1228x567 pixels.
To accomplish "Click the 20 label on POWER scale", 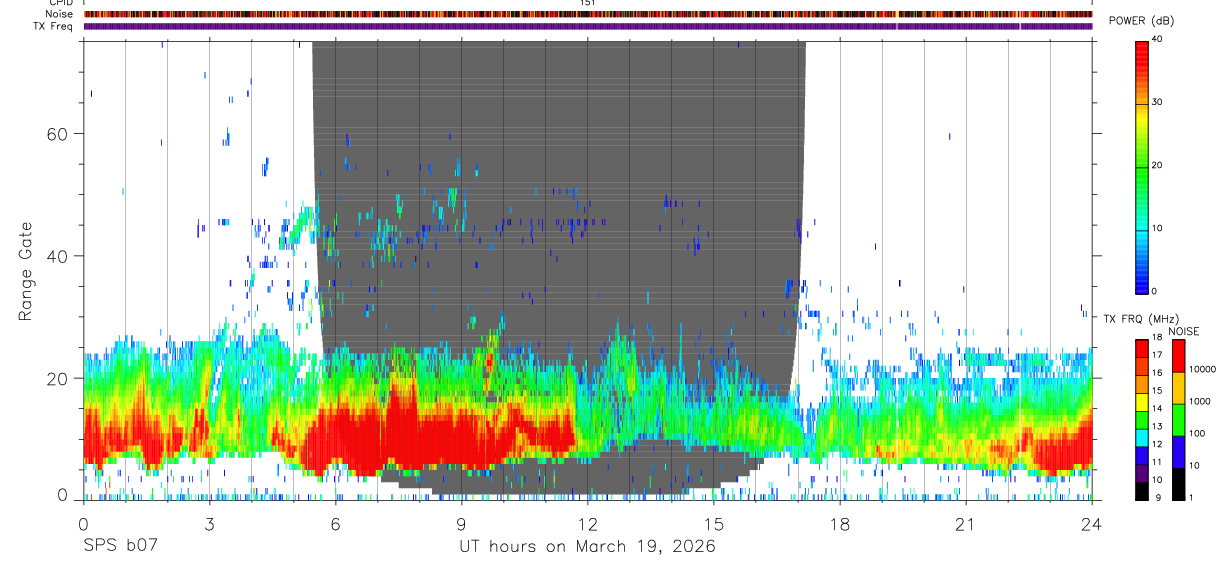I will (1157, 166).
